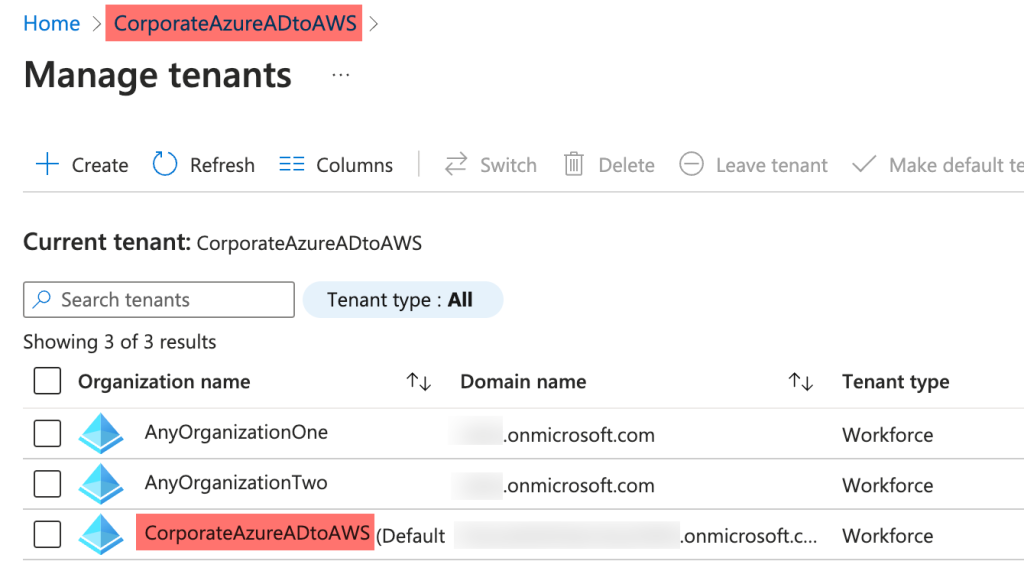This screenshot has height=584, width=1024.
Task: Select the Create tenant plus icon
Action: (47, 164)
